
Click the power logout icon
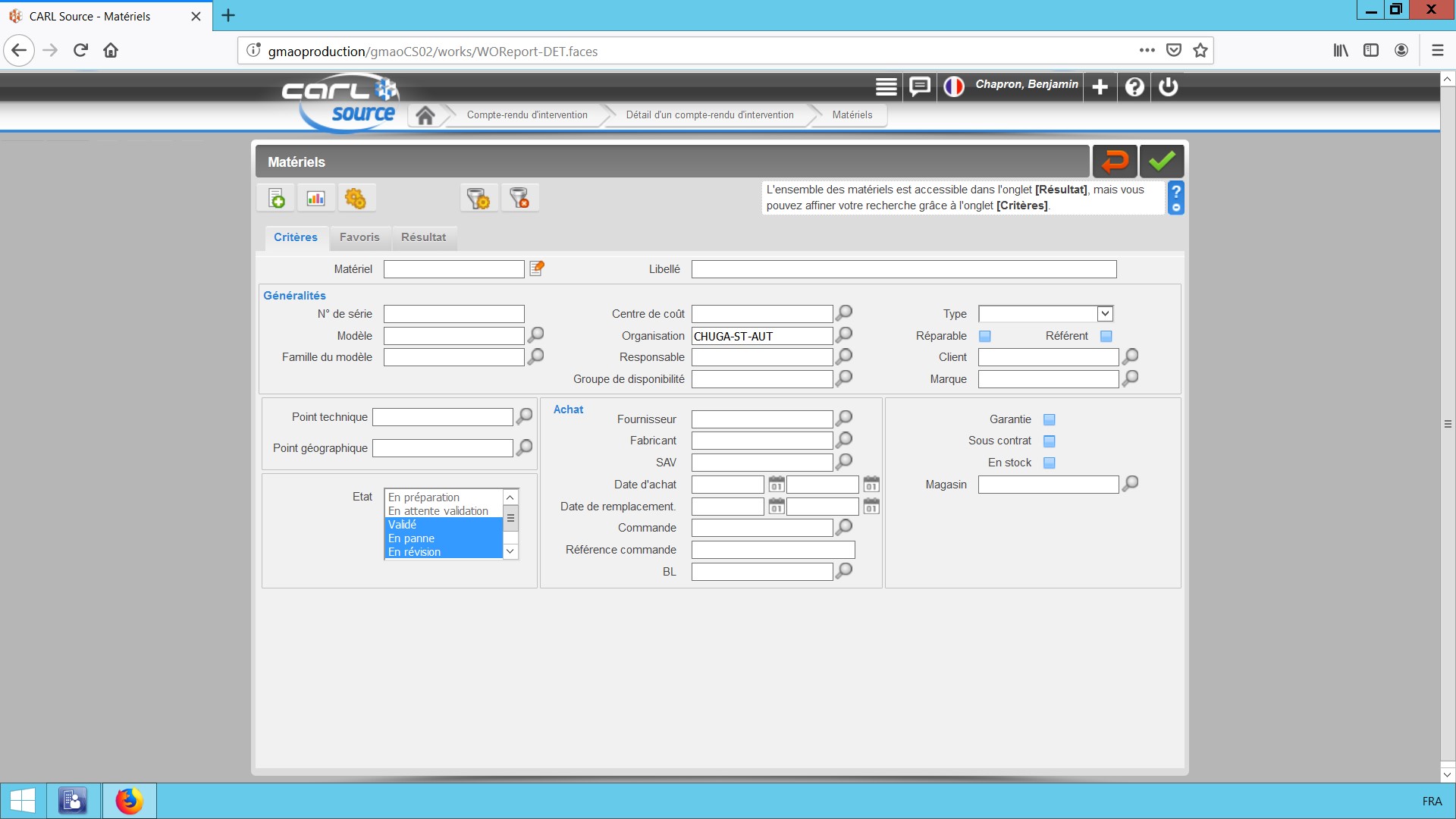coord(1169,86)
